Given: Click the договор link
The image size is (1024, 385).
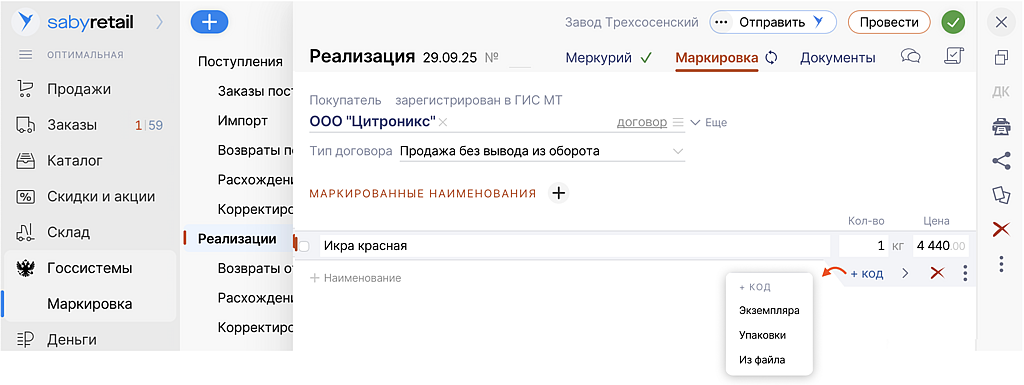Looking at the screenshot, I should 642,122.
